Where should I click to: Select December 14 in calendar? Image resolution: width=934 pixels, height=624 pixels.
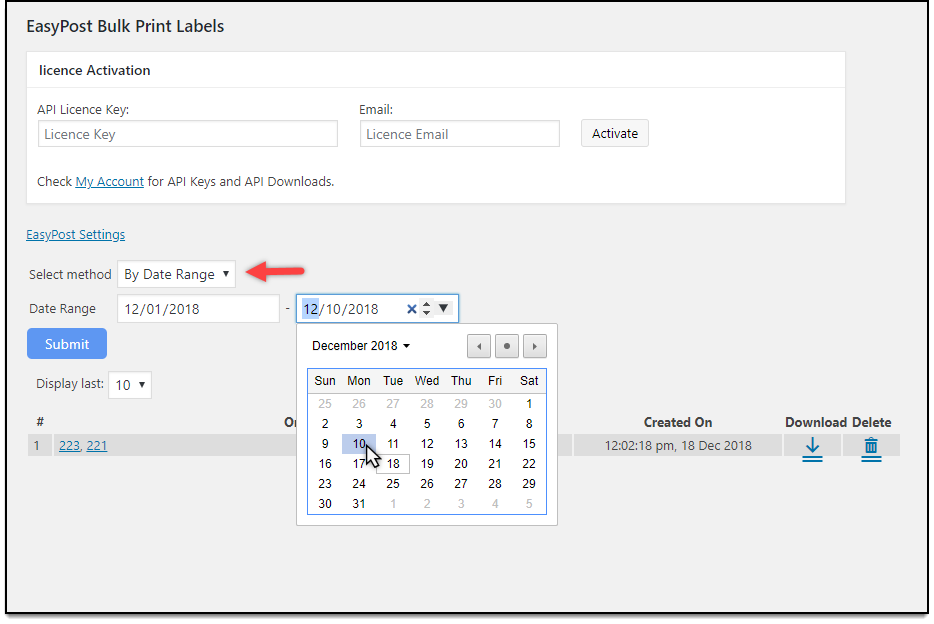495,444
